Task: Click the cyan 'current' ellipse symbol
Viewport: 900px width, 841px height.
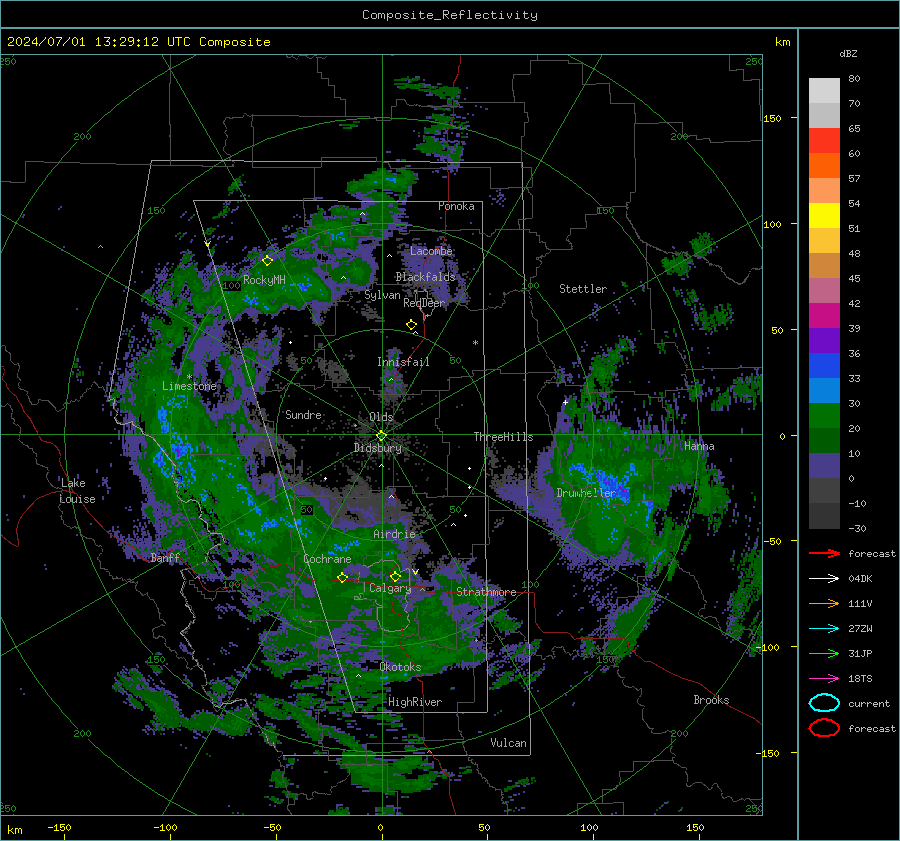Action: 824,703
